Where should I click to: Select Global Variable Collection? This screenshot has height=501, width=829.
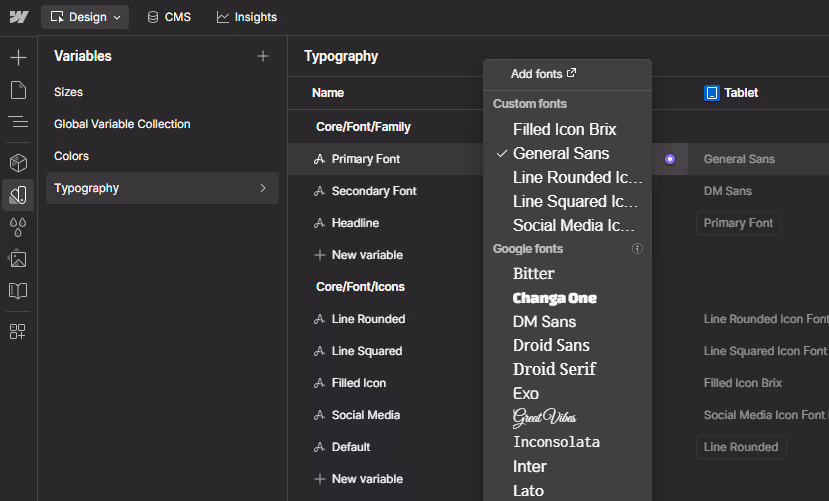(122, 124)
